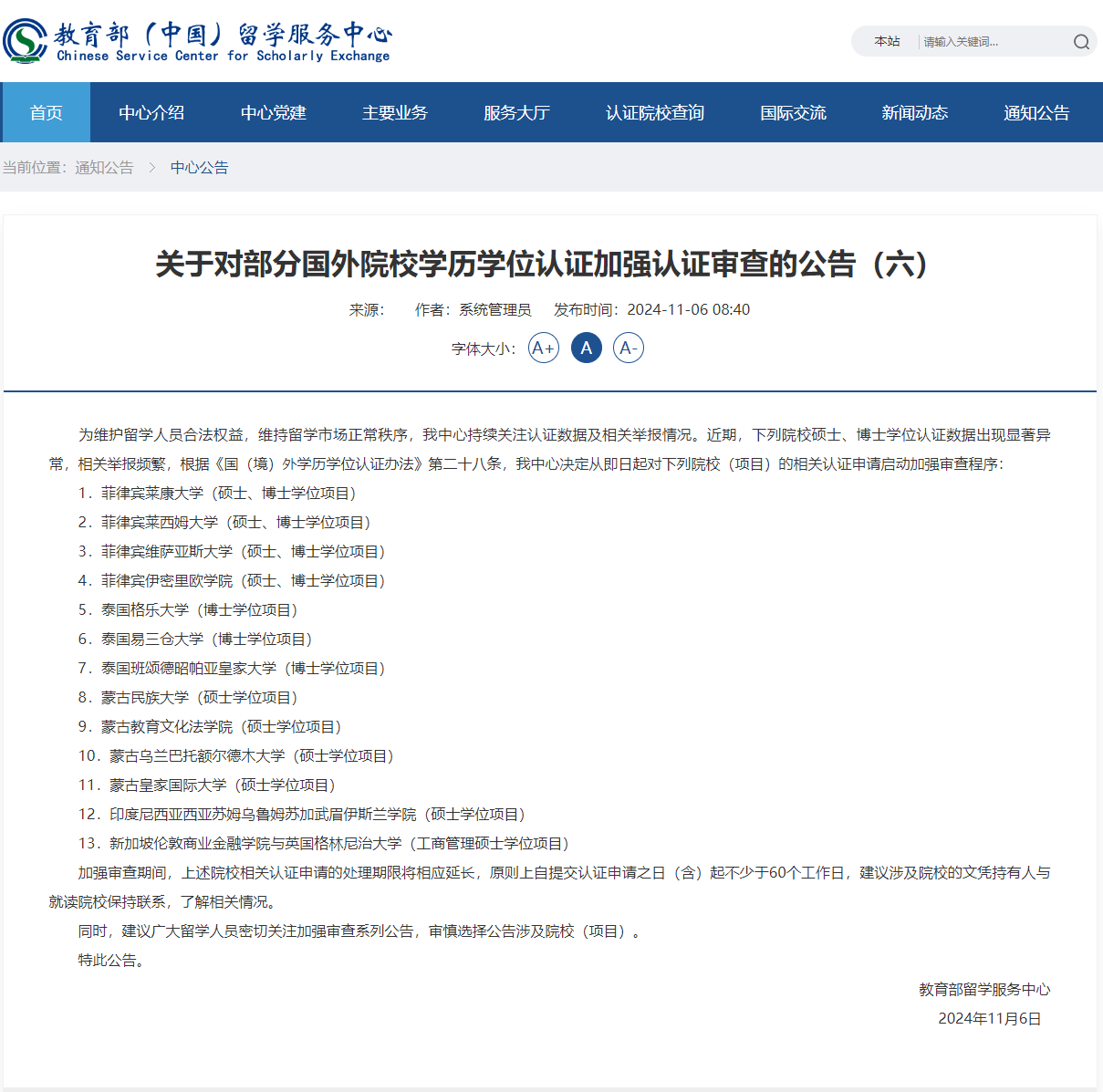This screenshot has height=1092, width=1103.
Task: Open 中心党建 navigation item
Action: tap(274, 112)
